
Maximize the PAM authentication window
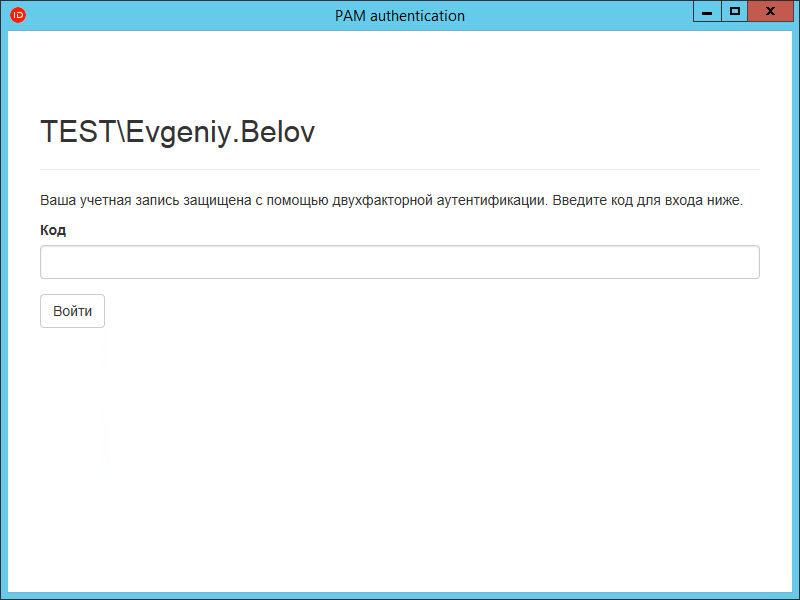click(x=734, y=12)
